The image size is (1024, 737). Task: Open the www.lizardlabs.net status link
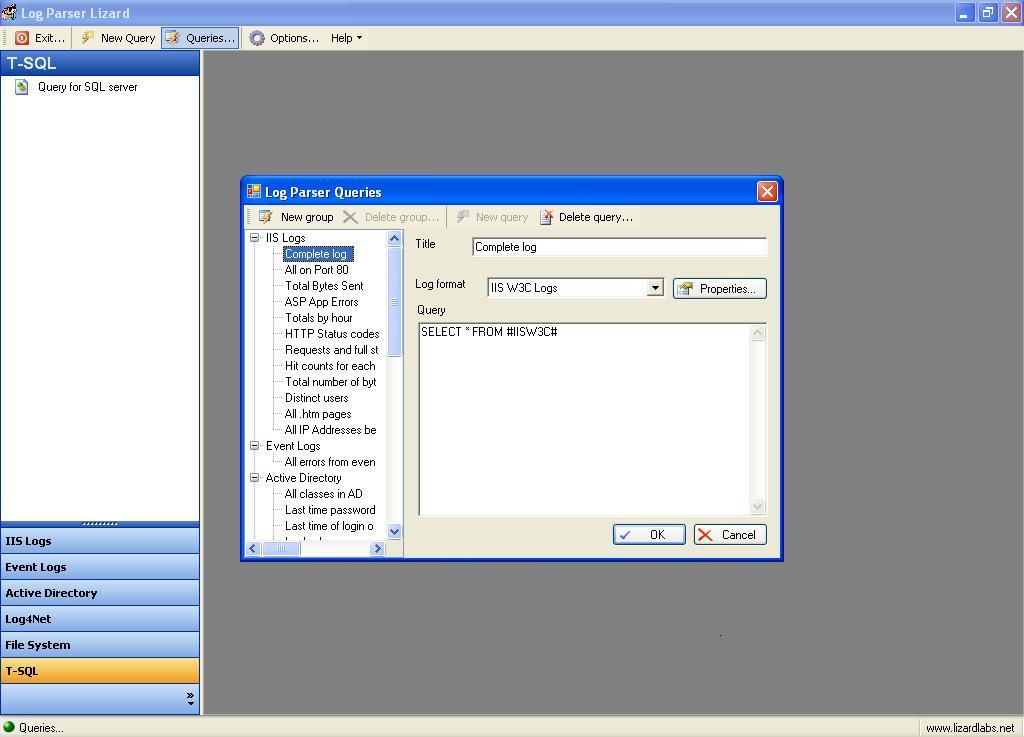pyautogui.click(x=970, y=728)
